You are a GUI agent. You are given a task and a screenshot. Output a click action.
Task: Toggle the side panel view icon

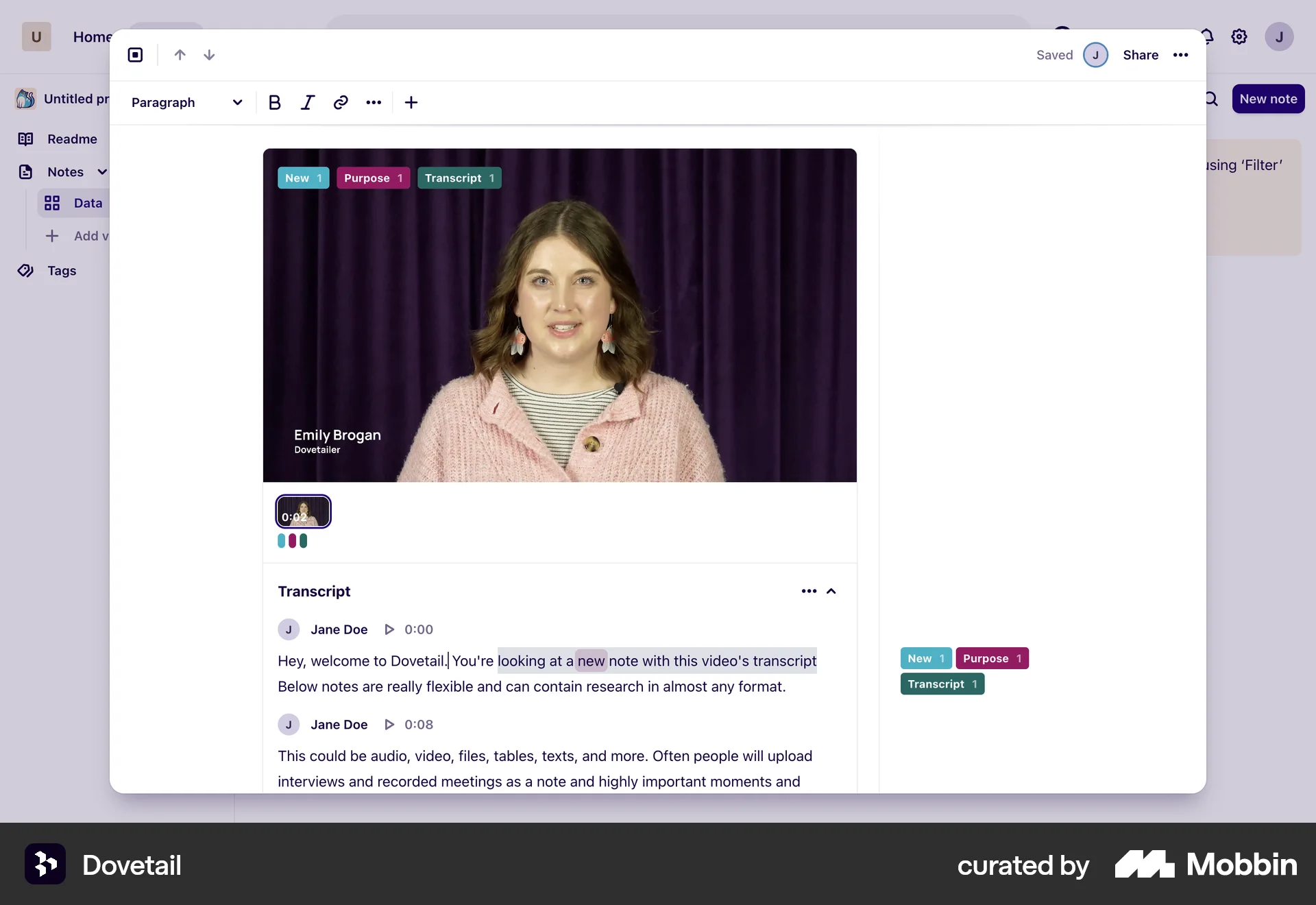(134, 55)
